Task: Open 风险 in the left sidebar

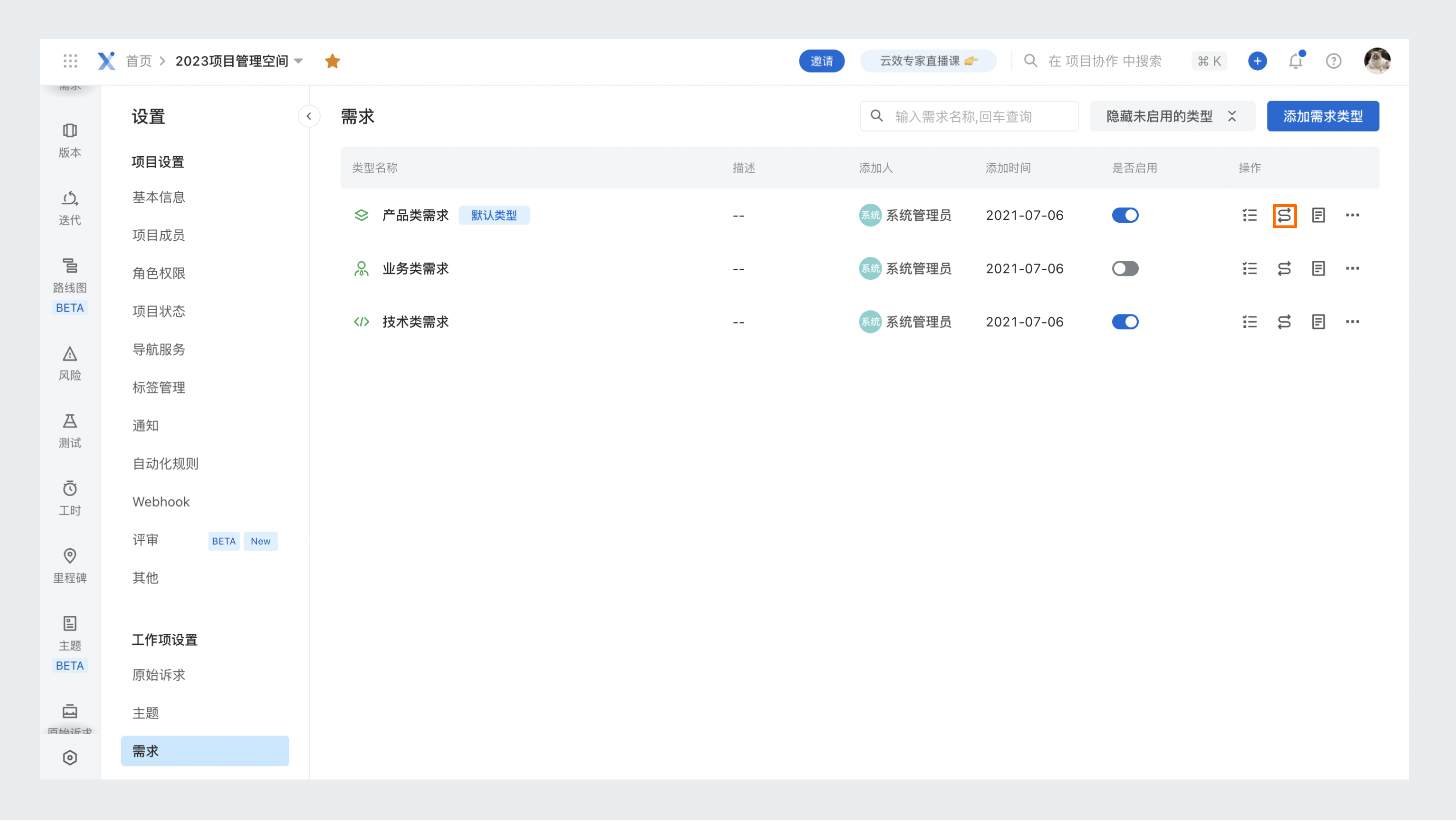Action: pos(70,364)
